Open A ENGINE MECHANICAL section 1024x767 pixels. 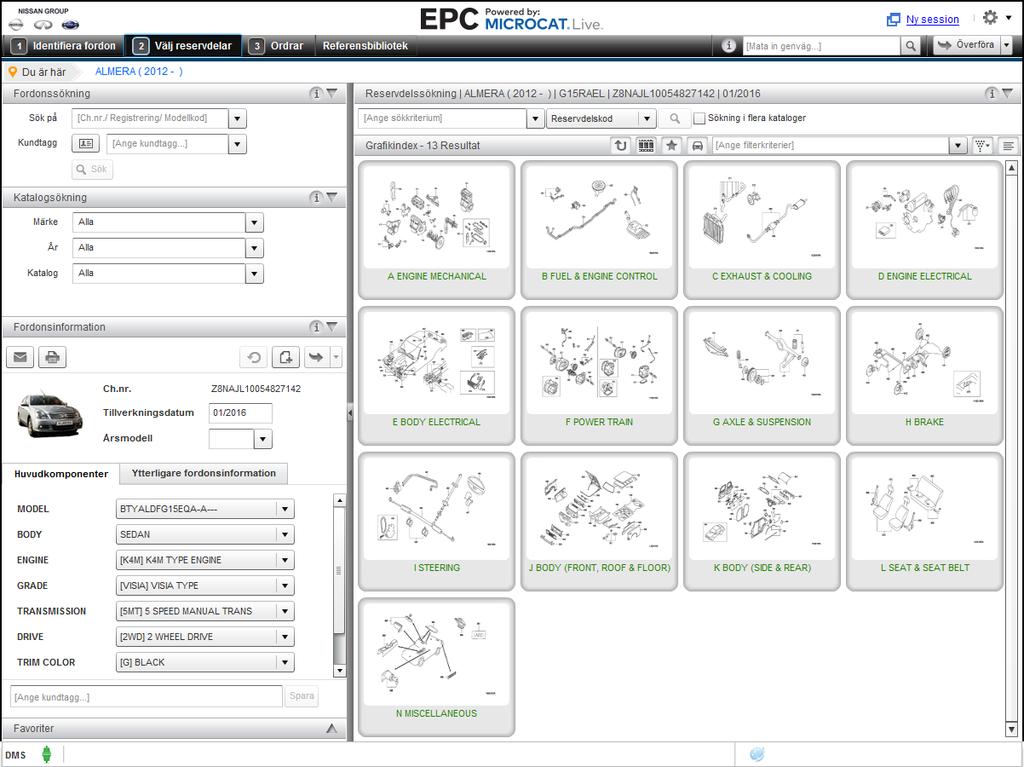point(437,230)
